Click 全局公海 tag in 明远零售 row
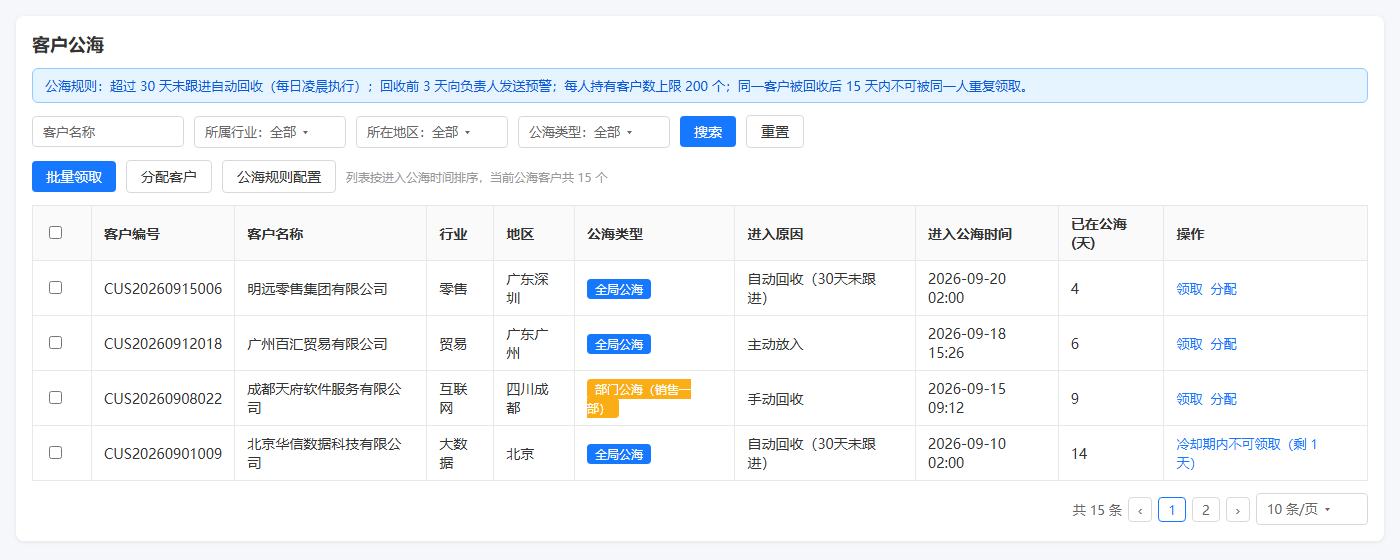Screen dimensions: 1400x560 point(619,289)
